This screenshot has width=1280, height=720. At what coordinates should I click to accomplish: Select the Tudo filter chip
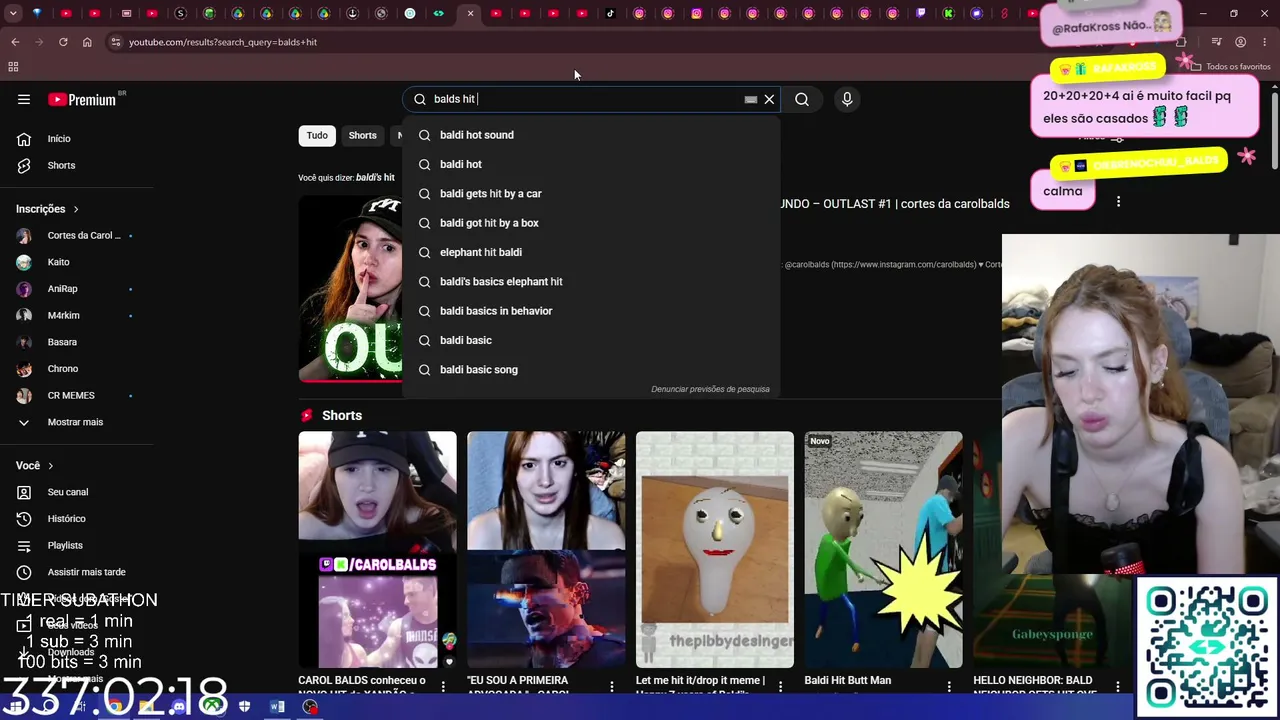tap(317, 136)
